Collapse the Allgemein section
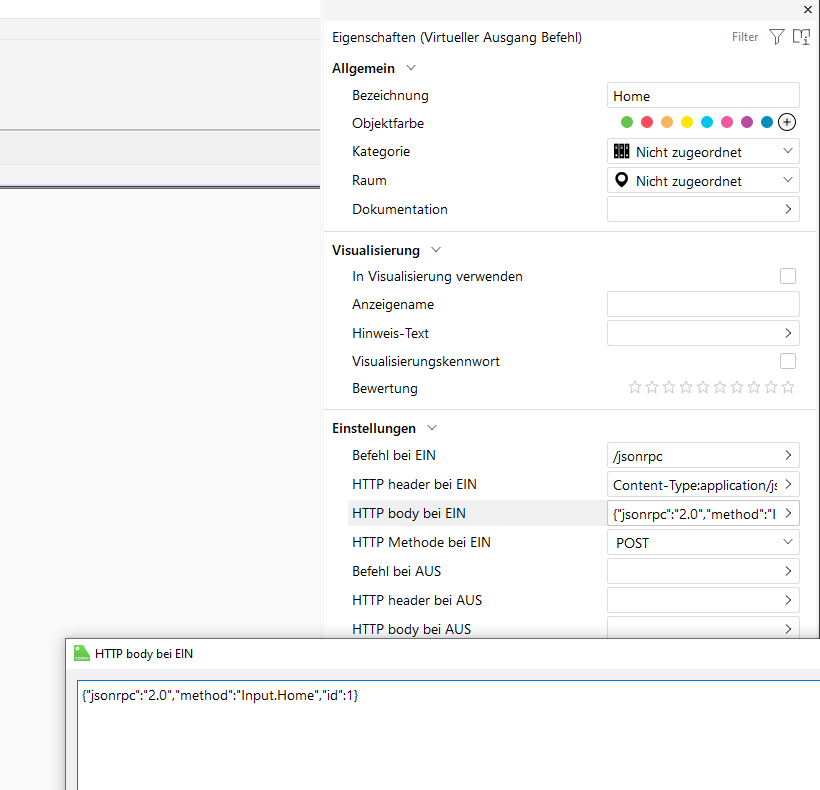820x790 pixels. tap(411, 68)
